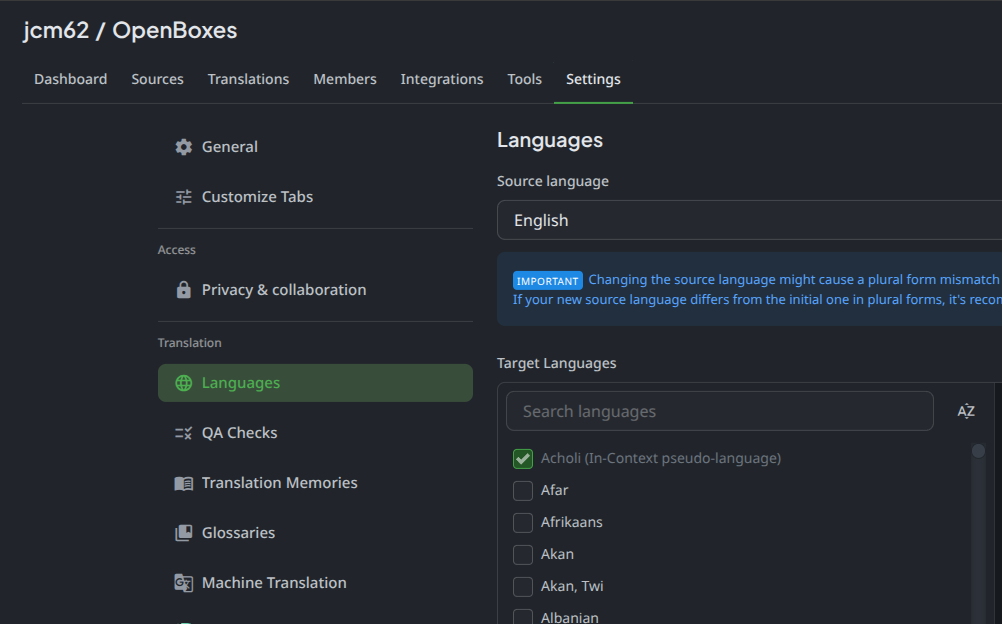Click the Languages globe icon

(183, 383)
